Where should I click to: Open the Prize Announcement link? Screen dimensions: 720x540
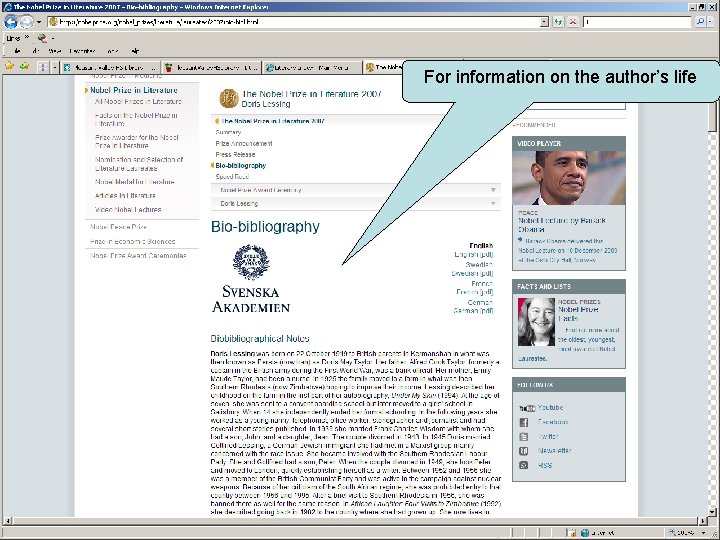(244, 144)
